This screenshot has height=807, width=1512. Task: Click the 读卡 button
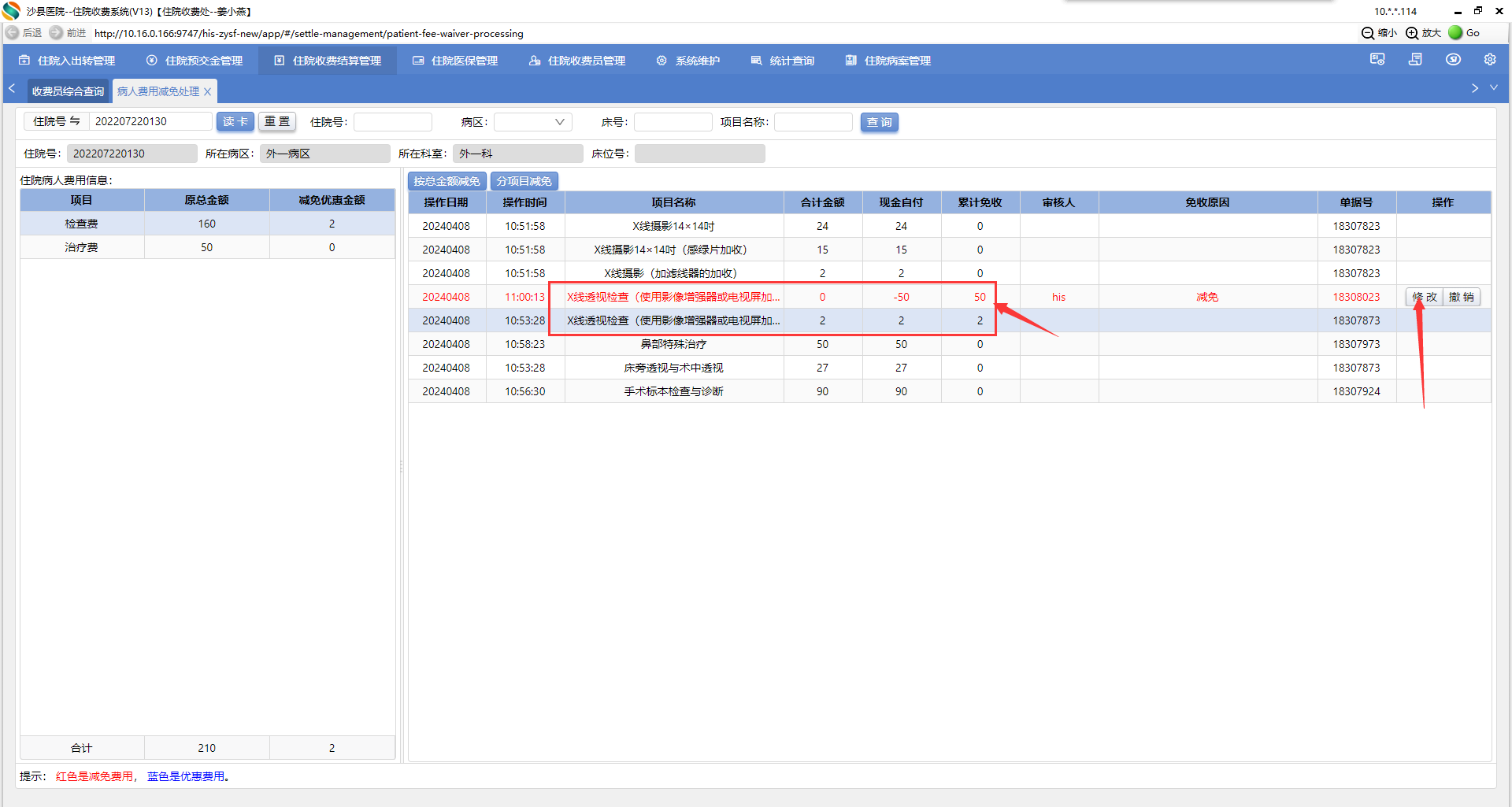click(x=235, y=121)
